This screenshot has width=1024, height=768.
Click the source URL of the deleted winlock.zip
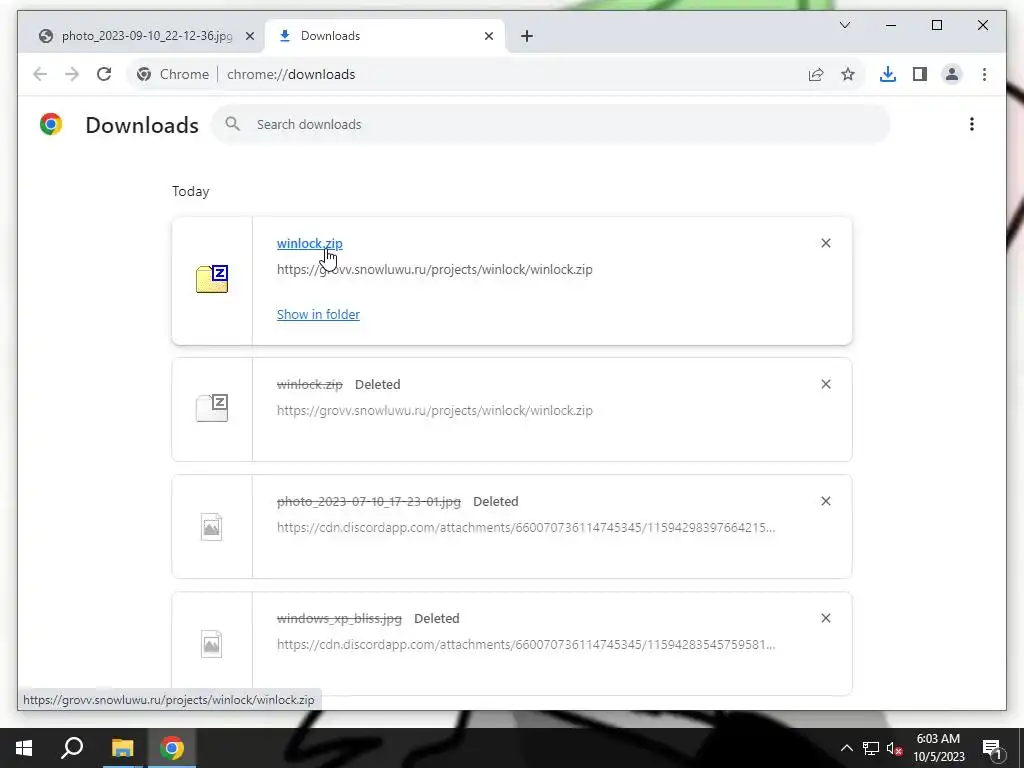[x=434, y=410]
